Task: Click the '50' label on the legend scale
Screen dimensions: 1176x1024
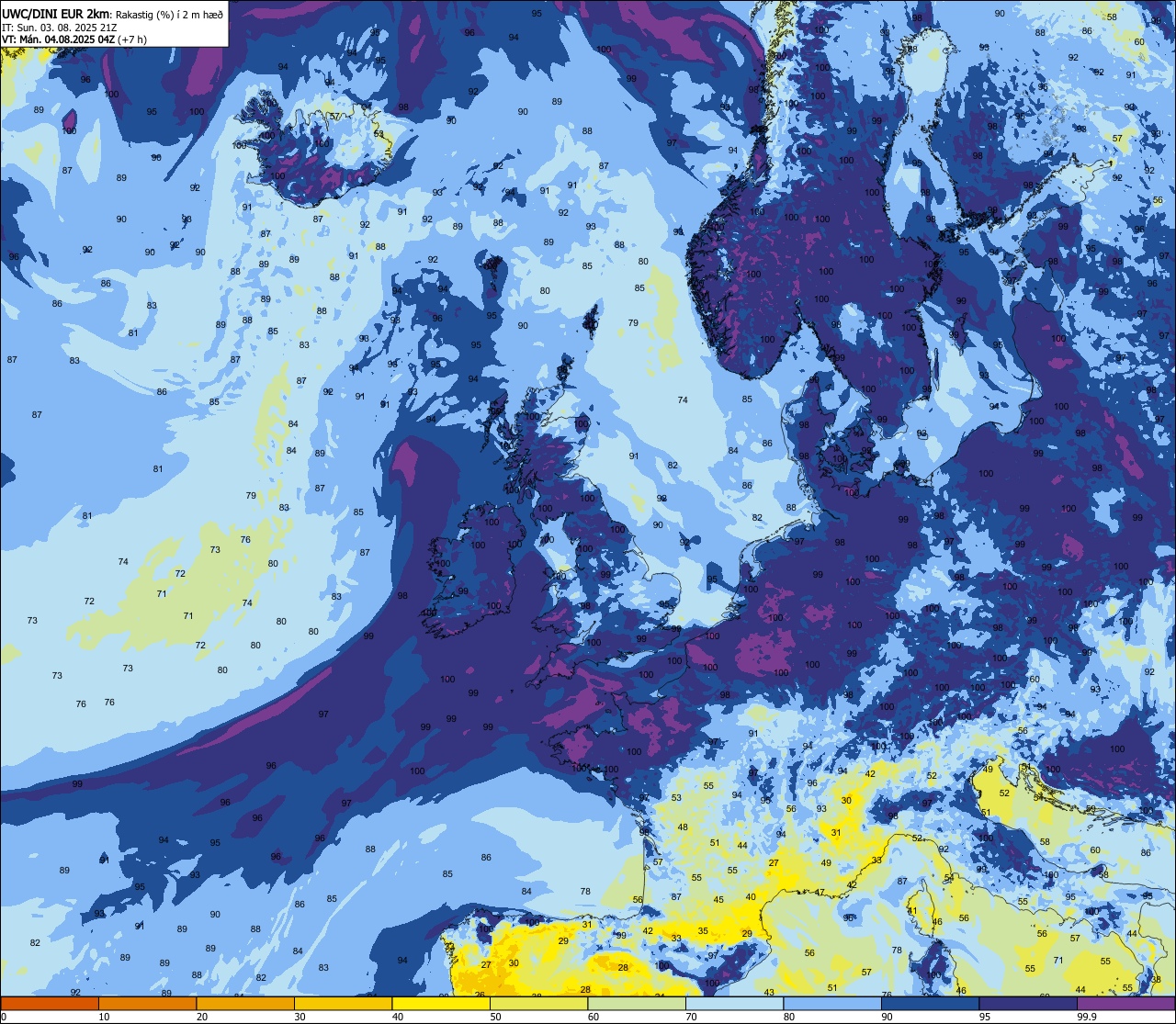Action: coord(495,1017)
